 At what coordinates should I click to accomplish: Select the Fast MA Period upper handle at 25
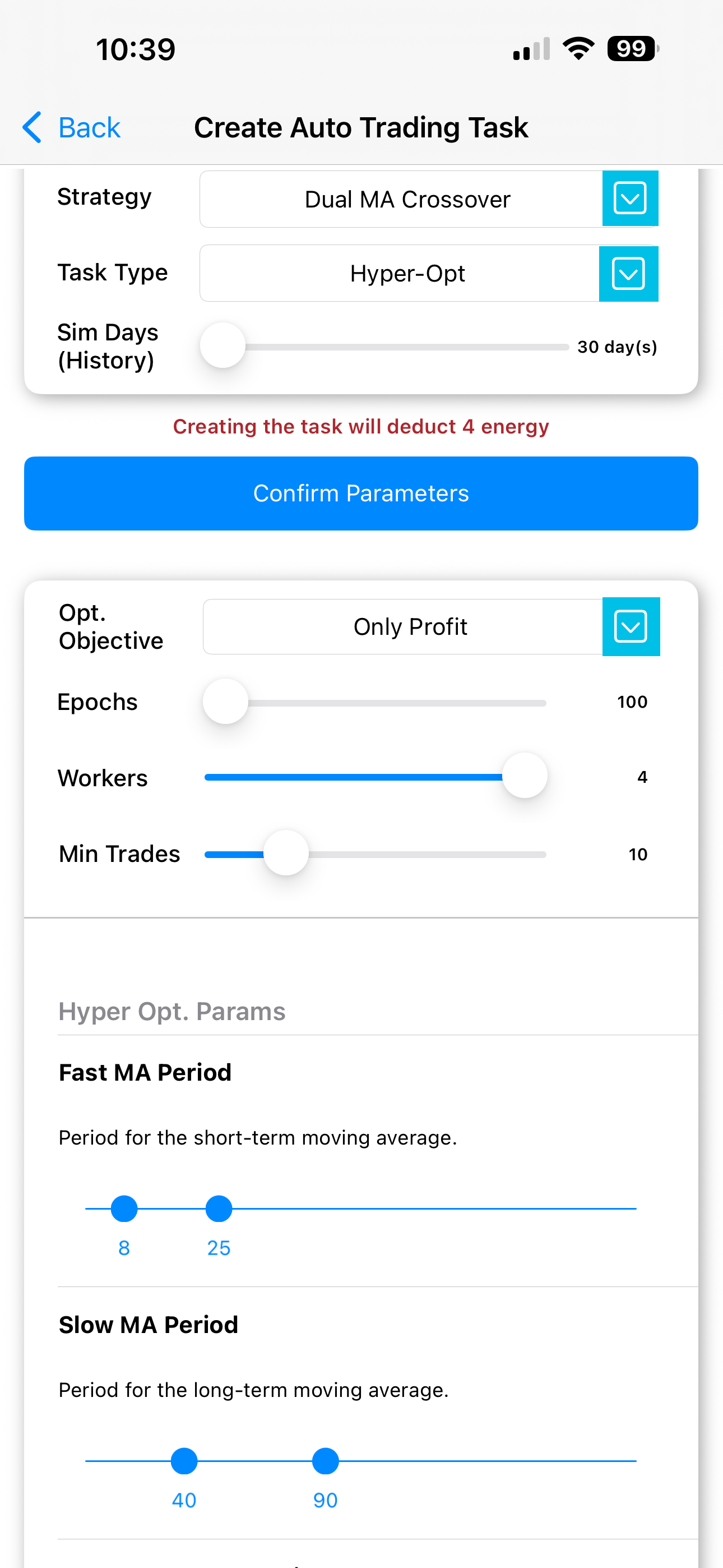[219, 1209]
